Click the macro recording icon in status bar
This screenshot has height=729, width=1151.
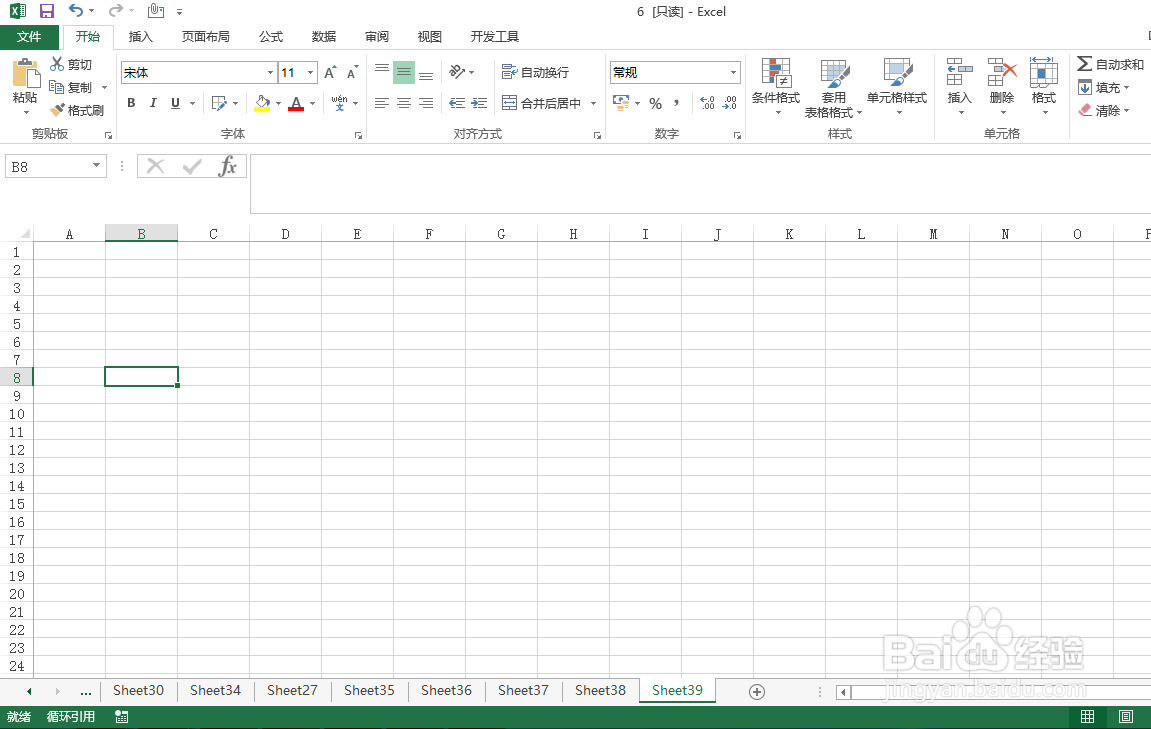point(122,717)
